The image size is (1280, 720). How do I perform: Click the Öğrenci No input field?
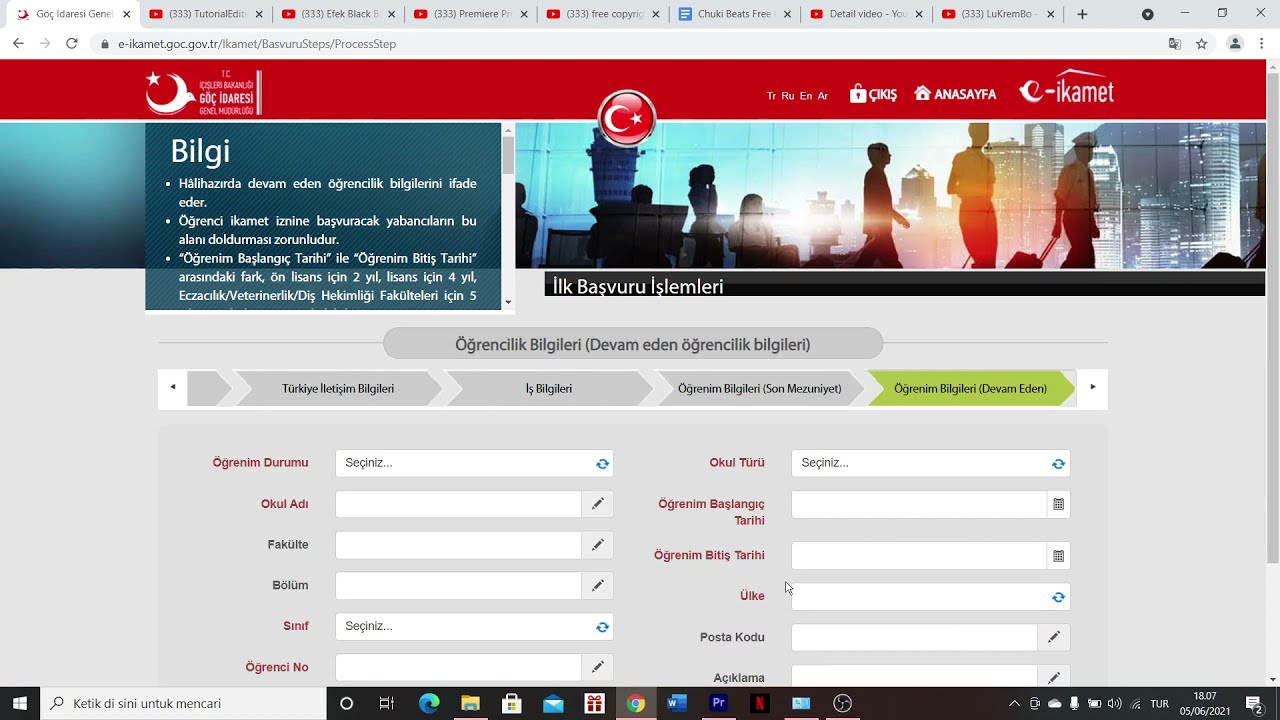[459, 667]
